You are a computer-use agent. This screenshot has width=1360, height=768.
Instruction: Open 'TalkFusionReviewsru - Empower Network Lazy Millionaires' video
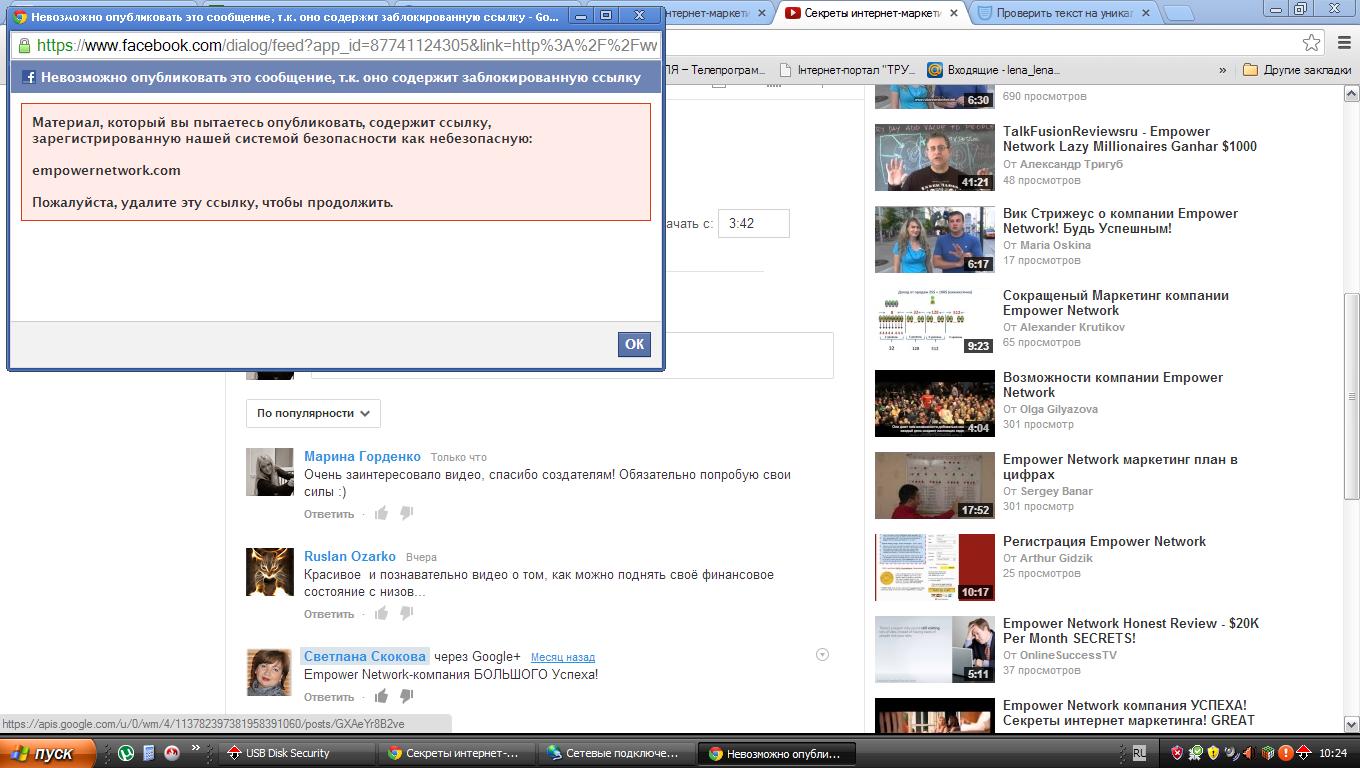click(x=1130, y=139)
